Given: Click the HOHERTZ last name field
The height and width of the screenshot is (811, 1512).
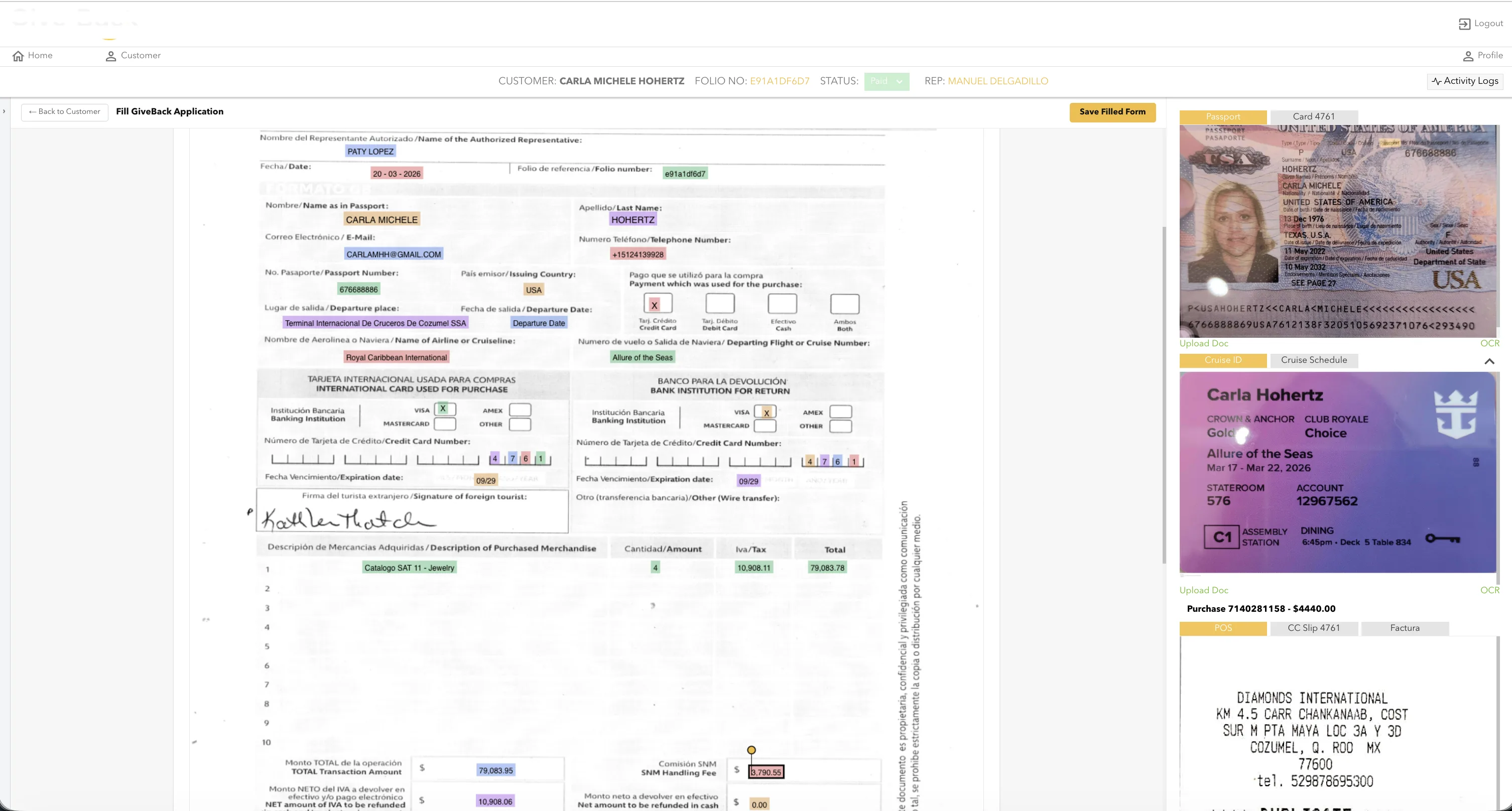Looking at the screenshot, I should pyautogui.click(x=633, y=219).
